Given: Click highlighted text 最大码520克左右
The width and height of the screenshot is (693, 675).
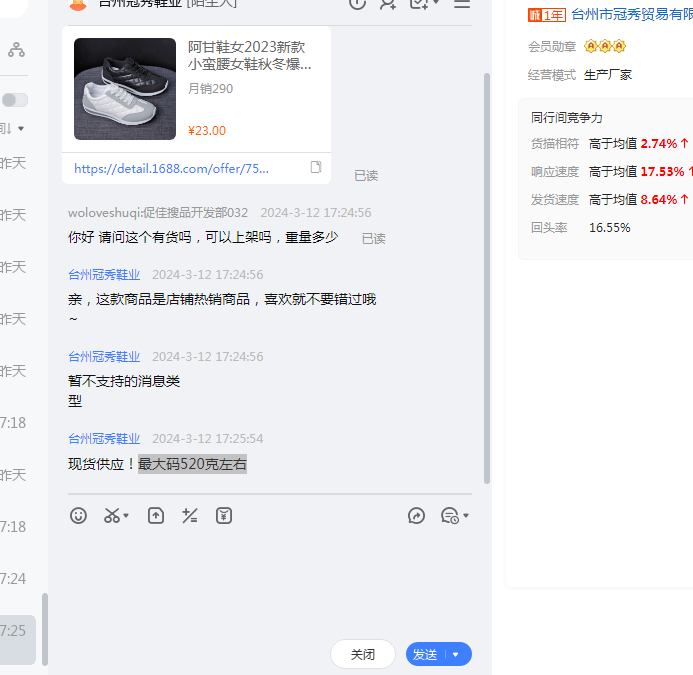Looking at the screenshot, I should click(192, 464).
